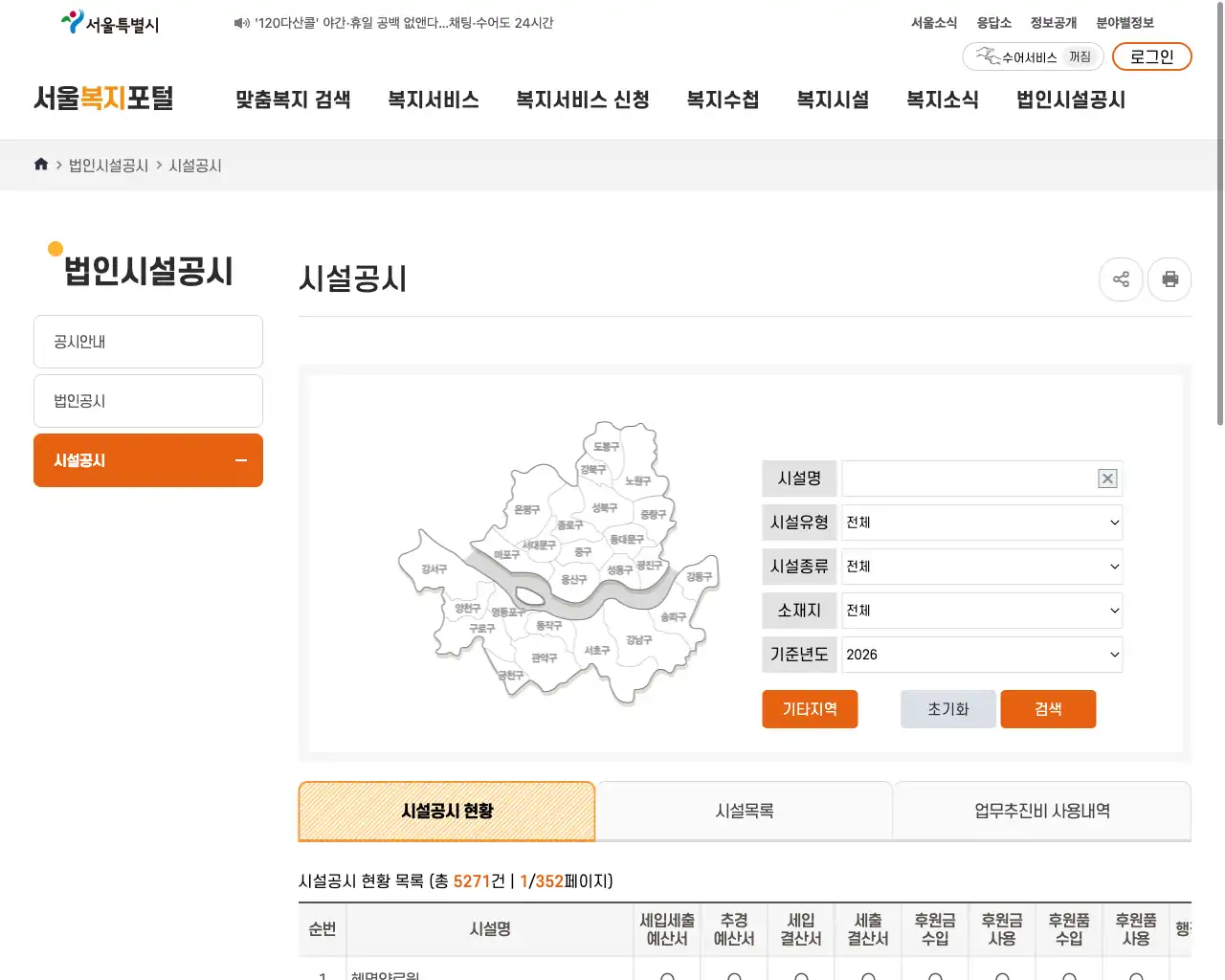Follow the 서울소식 top link
Screen dimensions: 1225x980
click(x=934, y=23)
